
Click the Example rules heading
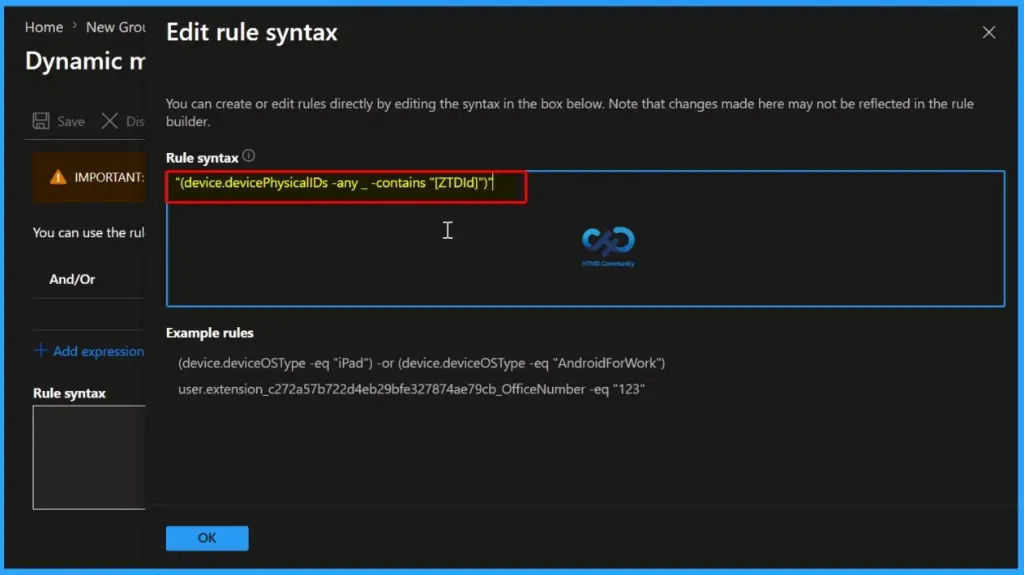(x=210, y=333)
